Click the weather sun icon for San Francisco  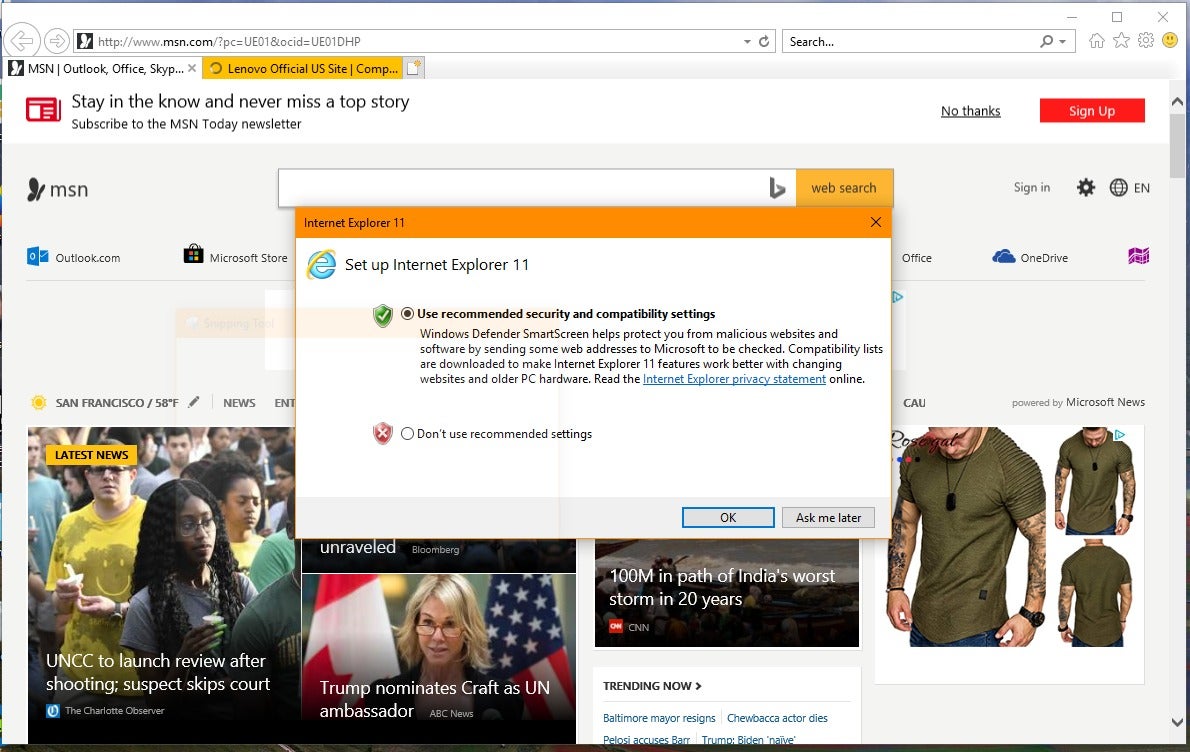[x=39, y=402]
